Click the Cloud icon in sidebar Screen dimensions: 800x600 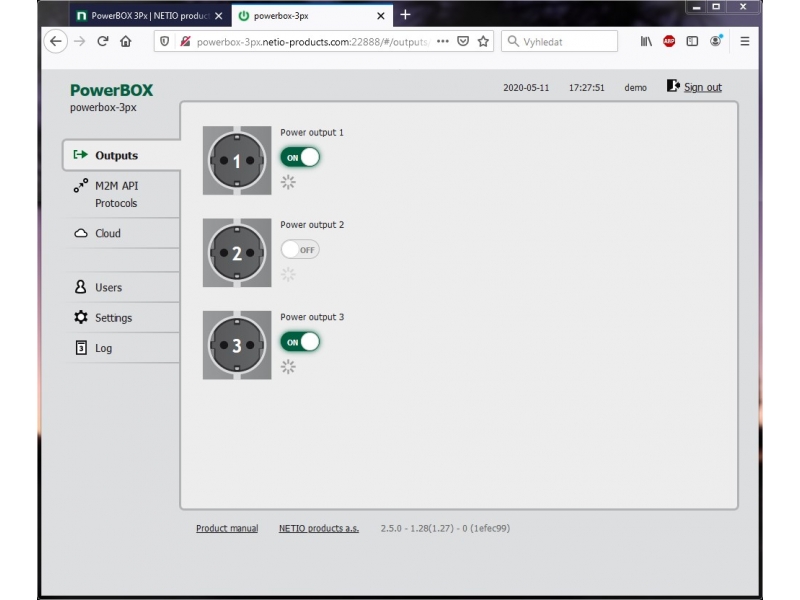[81, 233]
